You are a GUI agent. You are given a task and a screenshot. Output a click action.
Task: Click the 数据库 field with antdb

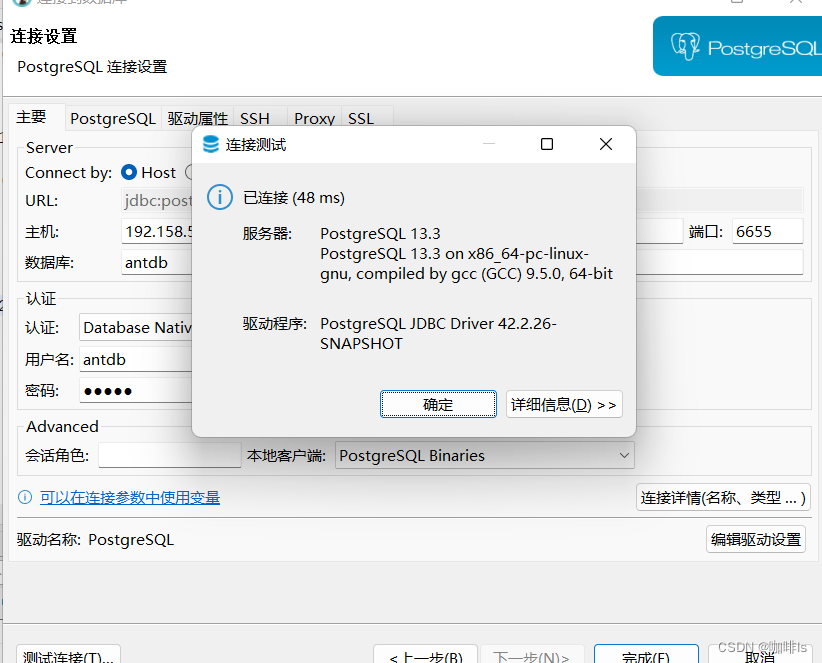(x=462, y=262)
